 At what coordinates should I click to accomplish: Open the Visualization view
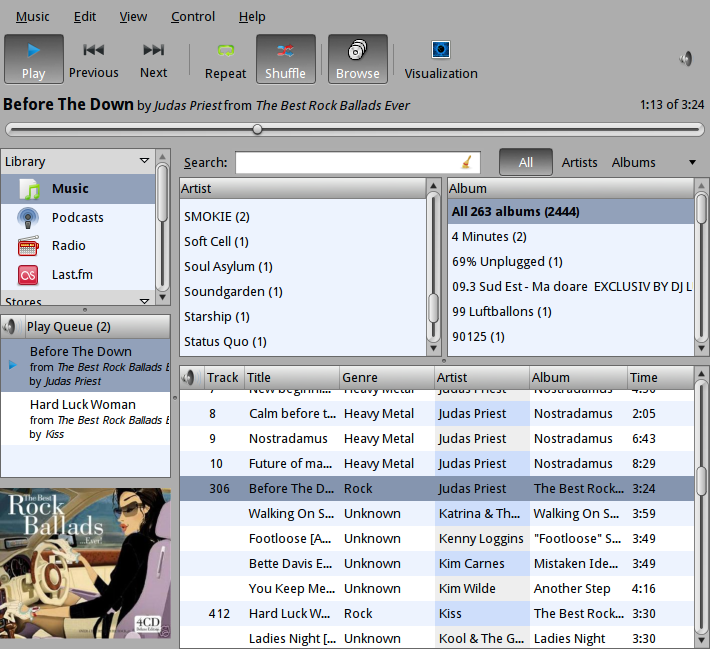[x=441, y=59]
